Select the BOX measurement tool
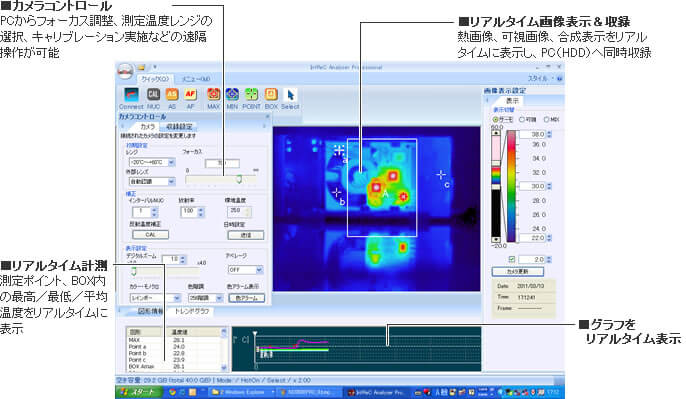 tap(271, 94)
